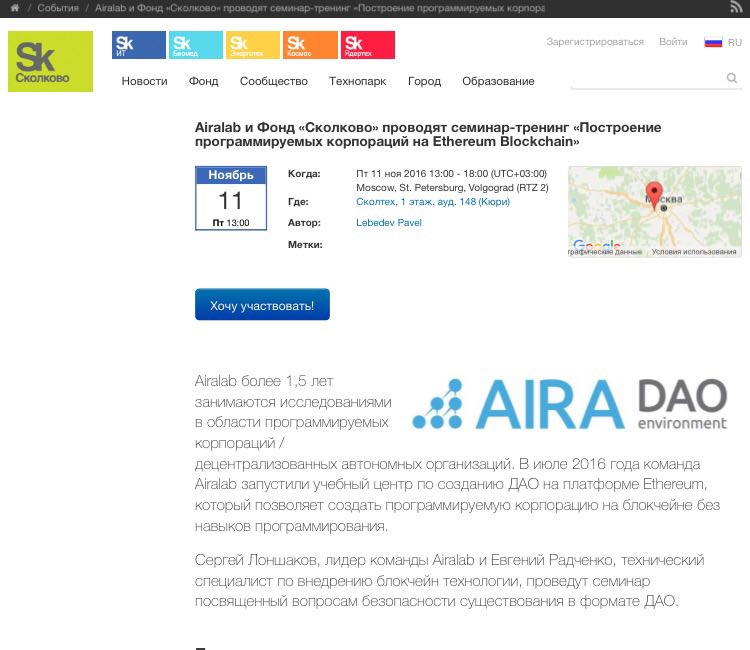This screenshot has height=650, width=750.
Task: Open the Образование menu
Action: coord(498,81)
